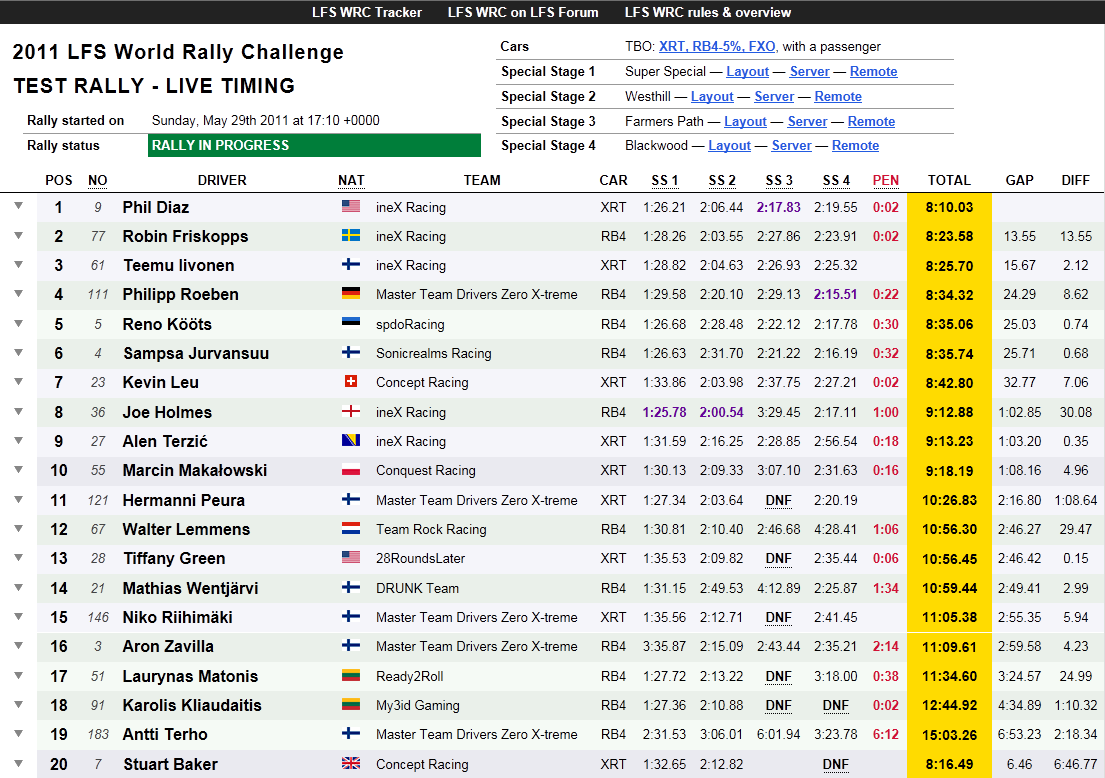1105x778 pixels.
Task: Expand details for Phil Diaz row
Action: click(x=18, y=207)
